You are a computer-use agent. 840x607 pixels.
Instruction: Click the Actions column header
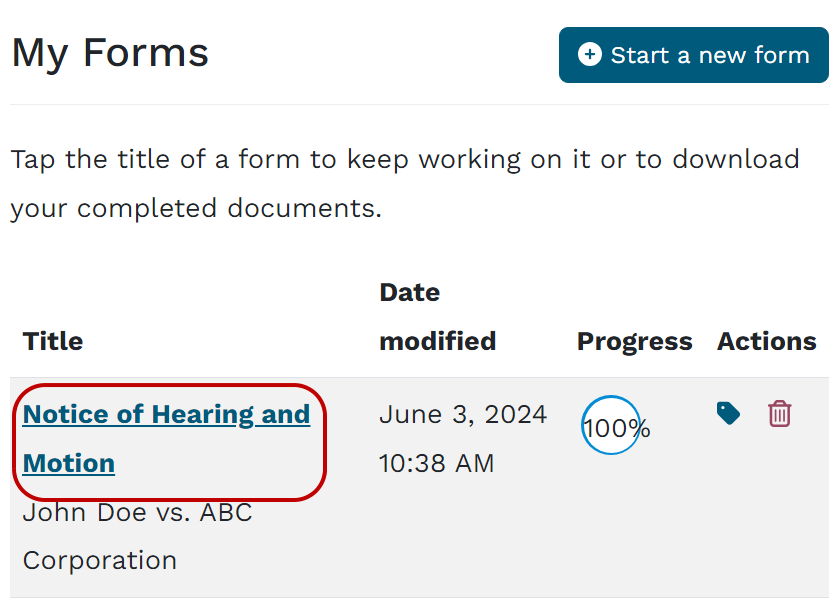coord(766,341)
